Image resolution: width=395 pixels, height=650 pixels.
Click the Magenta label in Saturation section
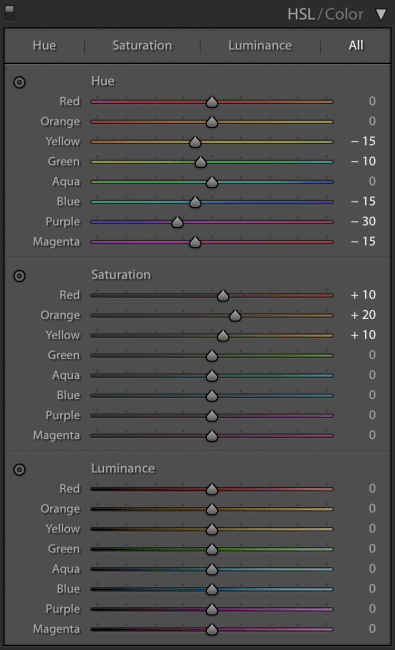tap(56, 436)
